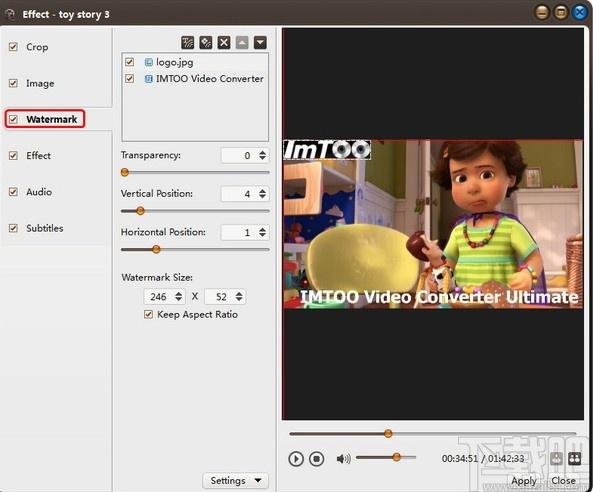Open the Crop tab
The width and height of the screenshot is (593, 492).
coord(37,47)
